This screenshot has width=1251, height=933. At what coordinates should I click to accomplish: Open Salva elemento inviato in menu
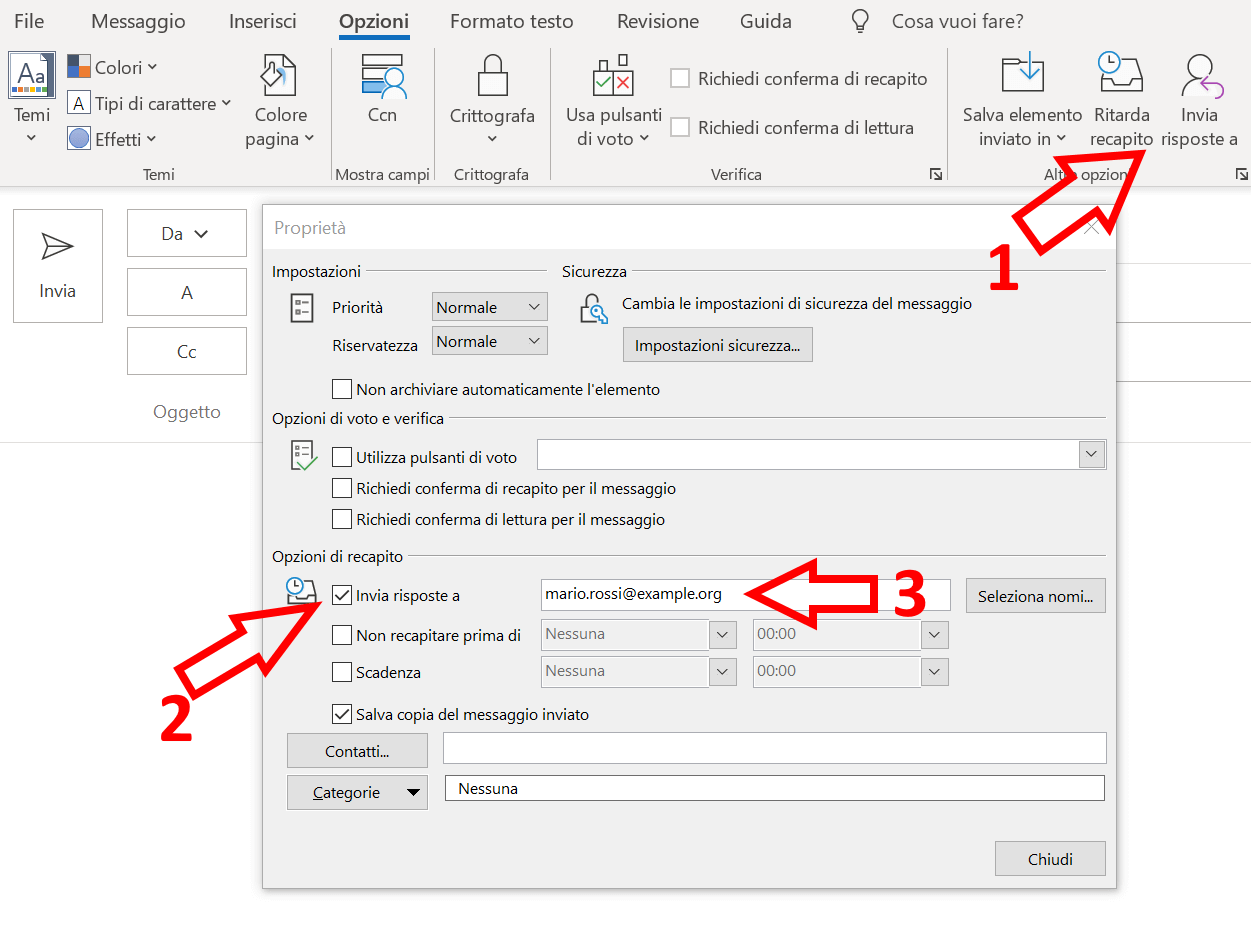(1022, 101)
